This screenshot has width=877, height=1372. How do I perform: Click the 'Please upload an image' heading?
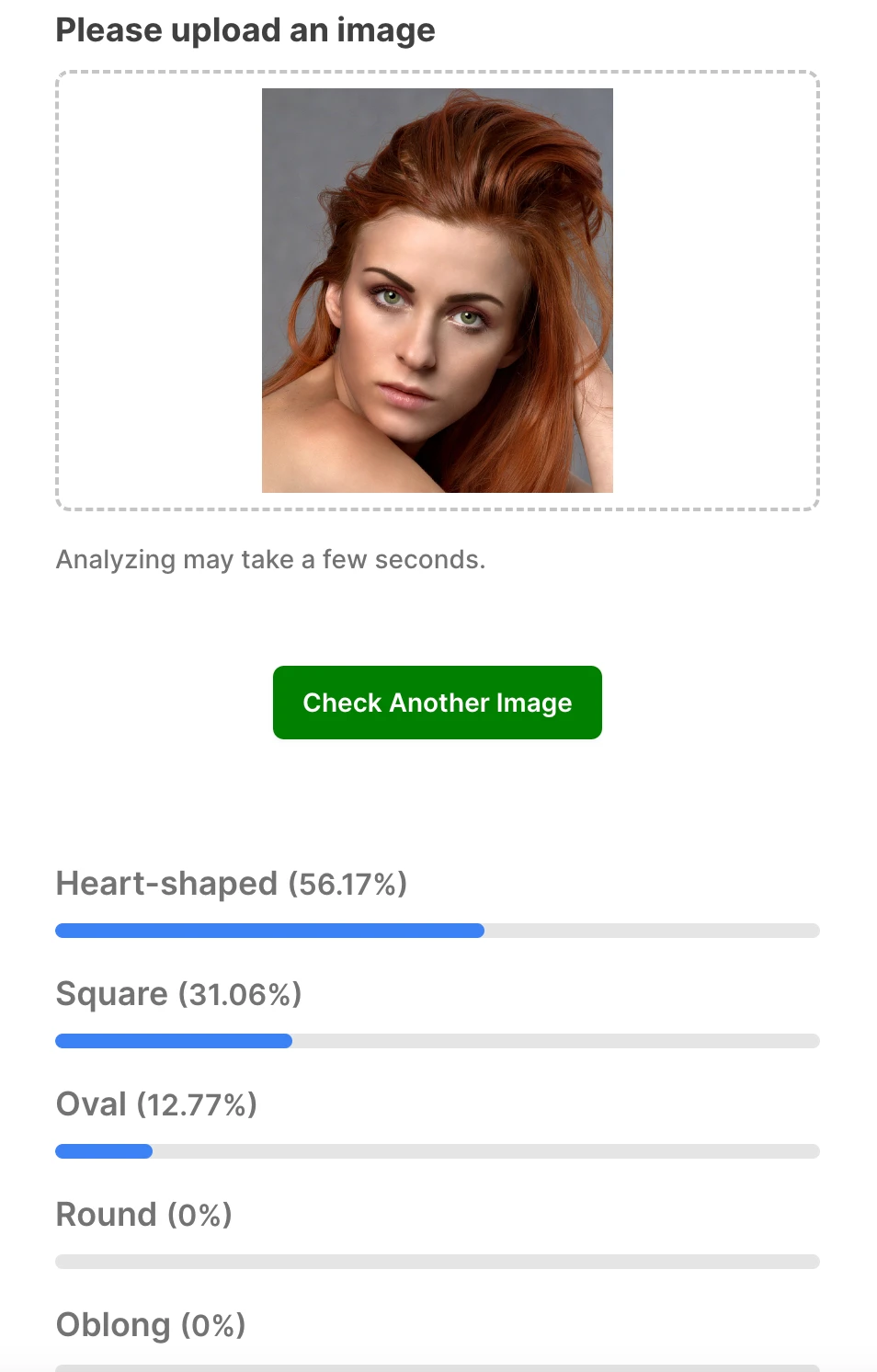pyautogui.click(x=245, y=30)
